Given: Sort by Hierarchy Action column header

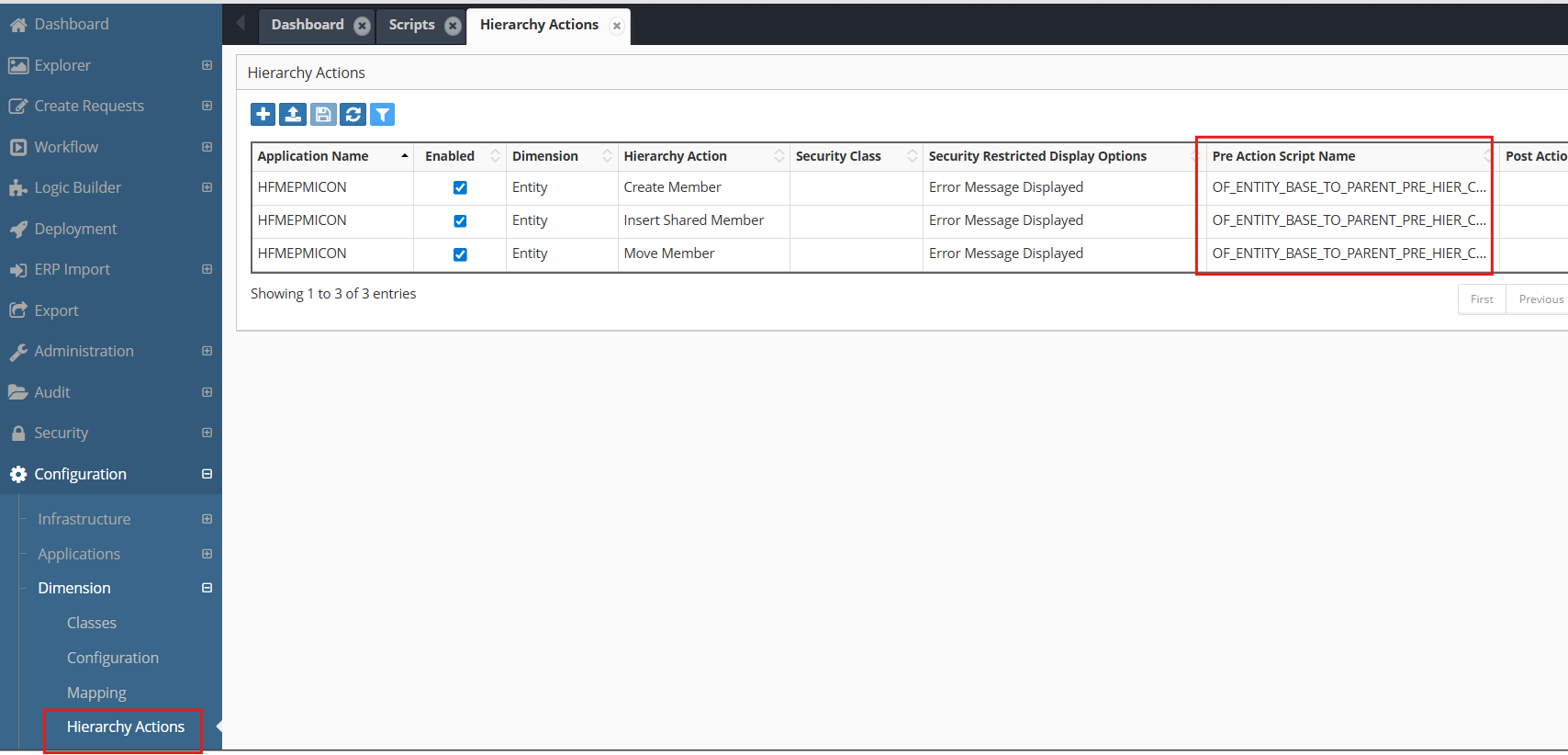Looking at the screenshot, I should pyautogui.click(x=675, y=156).
